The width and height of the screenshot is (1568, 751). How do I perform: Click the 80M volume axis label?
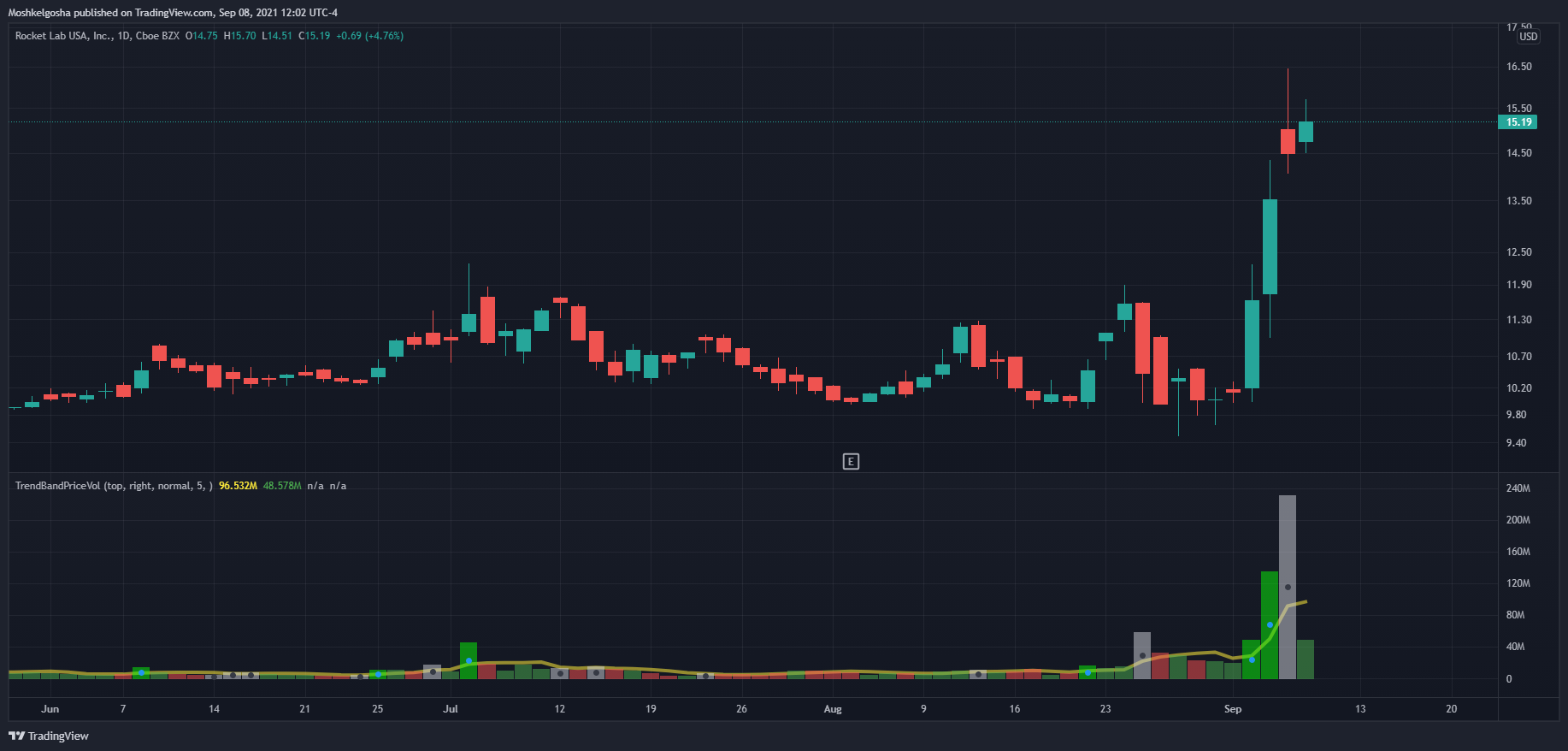[1515, 615]
